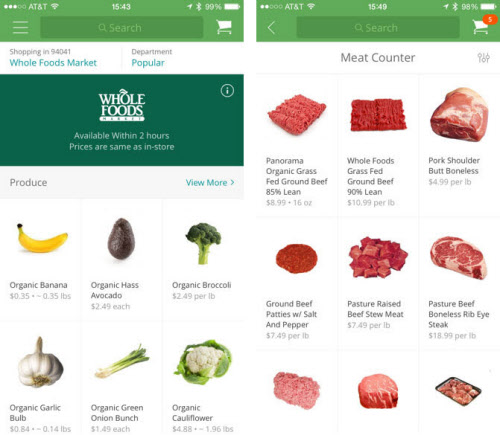Image resolution: width=500 pixels, height=435 pixels.
Task: Select Pasture Beef Boneless Rib Eye Steak
Action: (459, 283)
